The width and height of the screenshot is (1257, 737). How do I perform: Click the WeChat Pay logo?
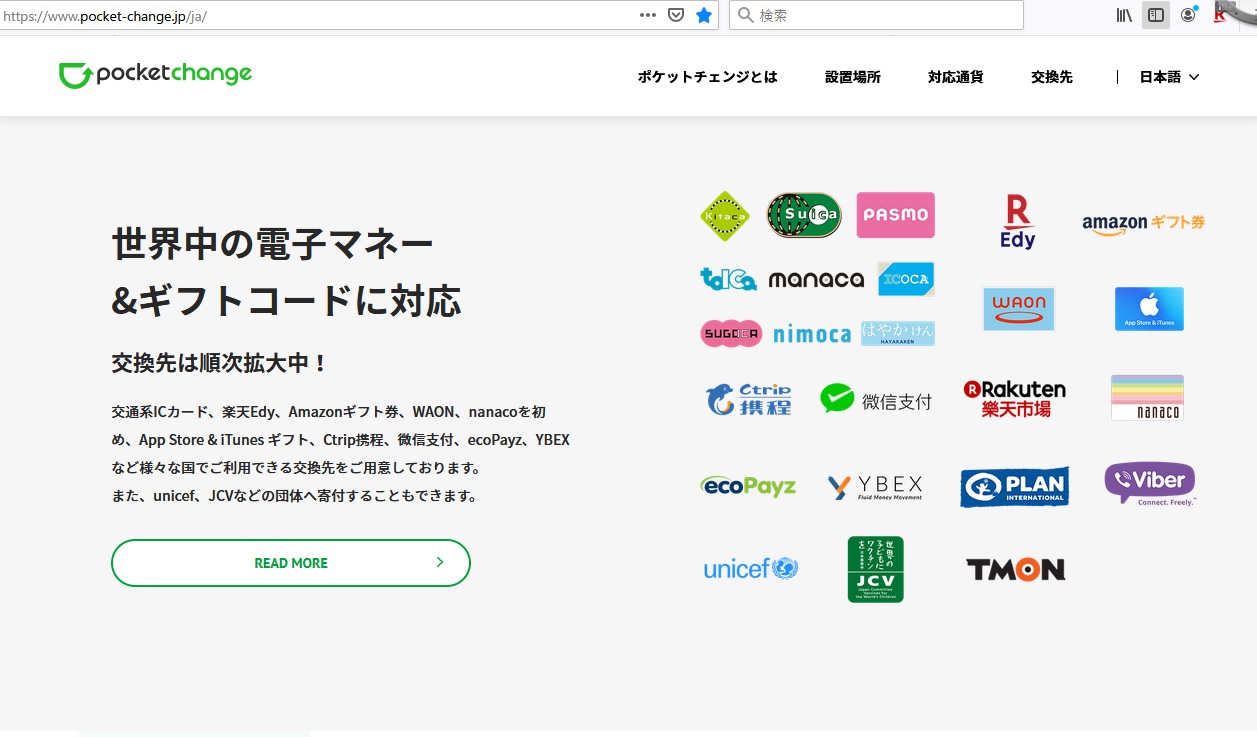pos(876,399)
